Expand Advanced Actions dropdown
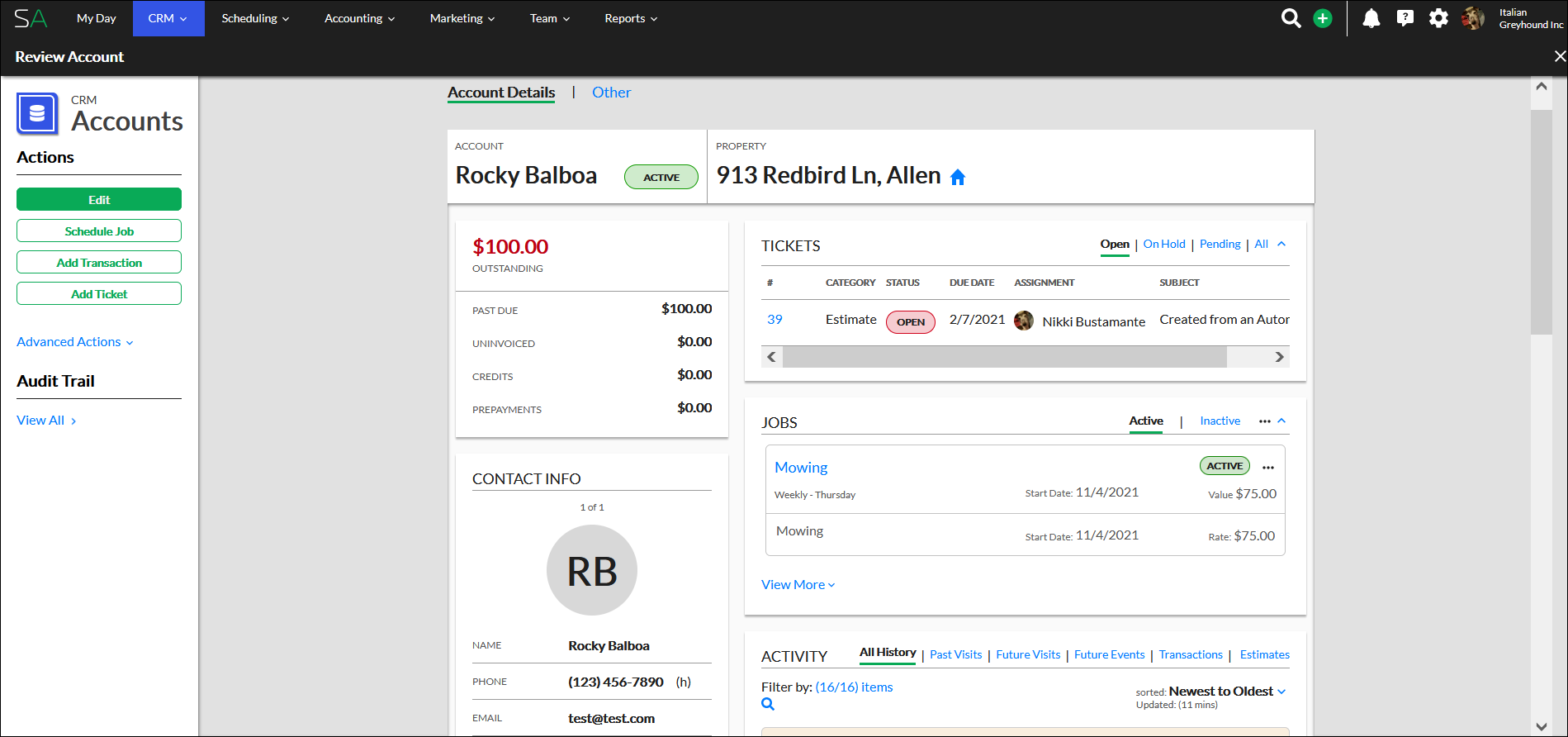 pyautogui.click(x=75, y=342)
